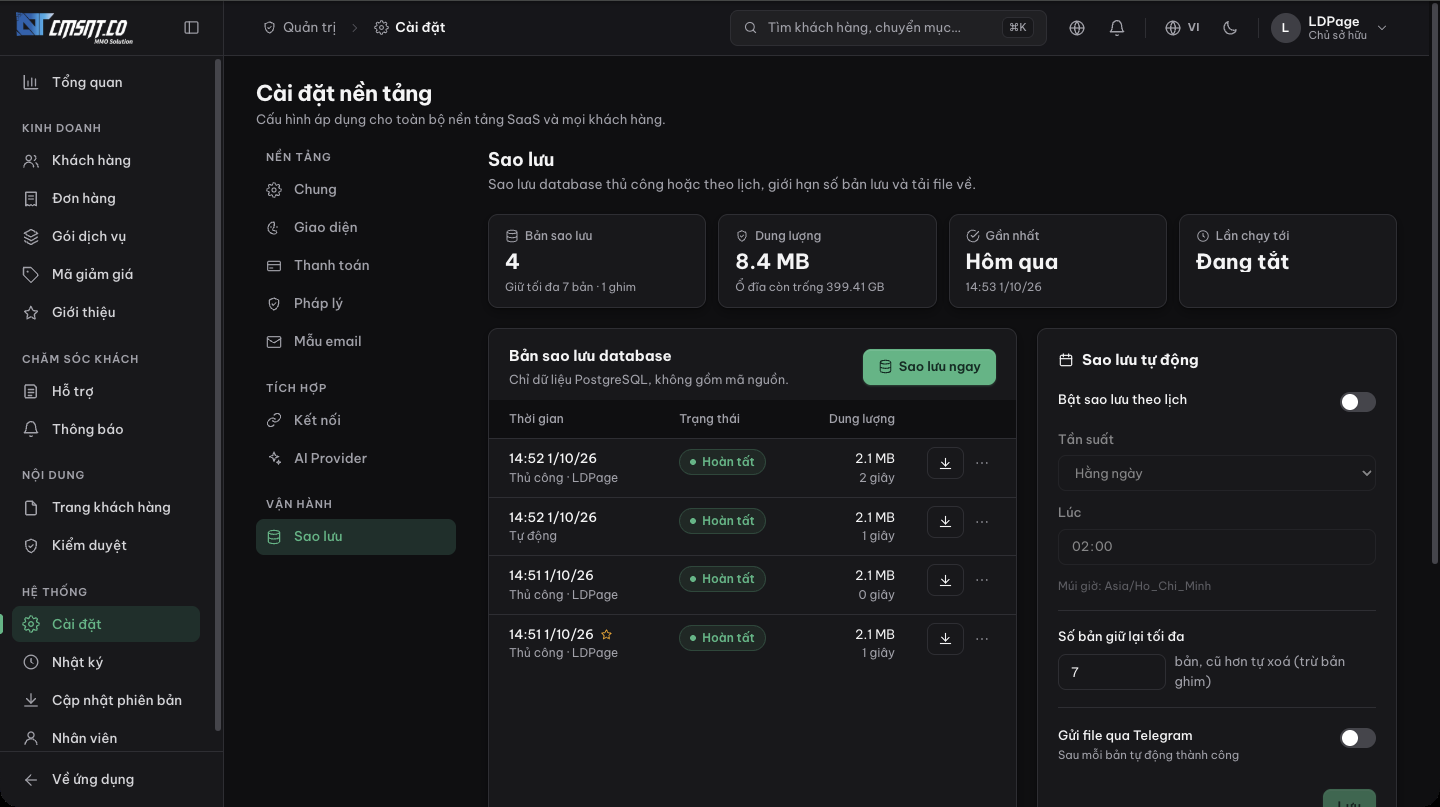This screenshot has width=1440, height=807.
Task: Click the Dung lượng column header
Action: pos(862,419)
